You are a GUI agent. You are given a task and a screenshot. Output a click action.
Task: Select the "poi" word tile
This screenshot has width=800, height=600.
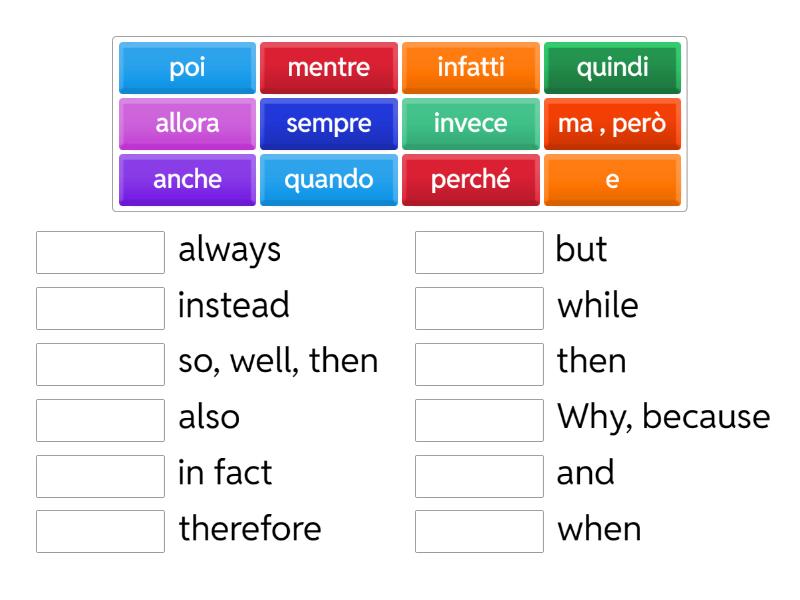pyautogui.click(x=186, y=68)
